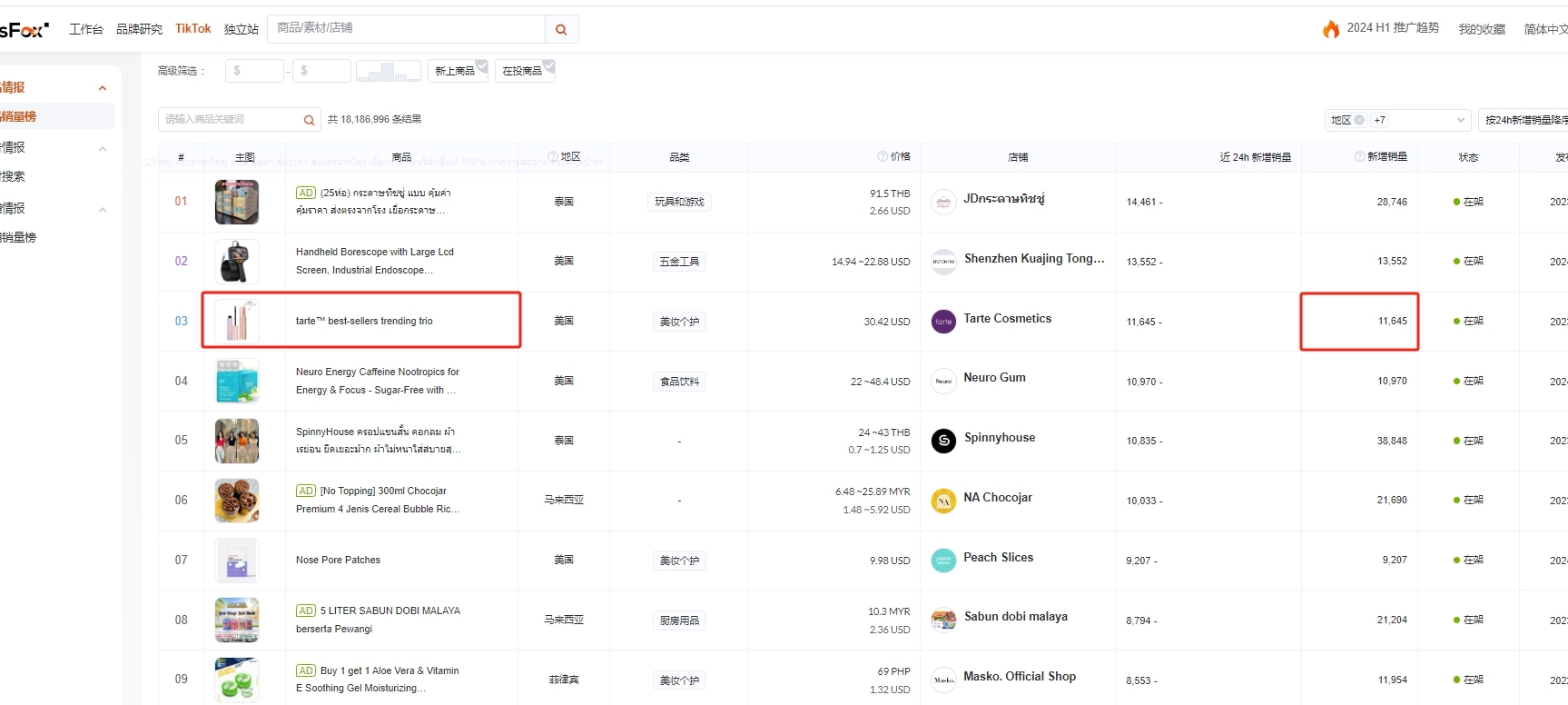Remove the 地区 tag with its x icon

pyautogui.click(x=1359, y=120)
